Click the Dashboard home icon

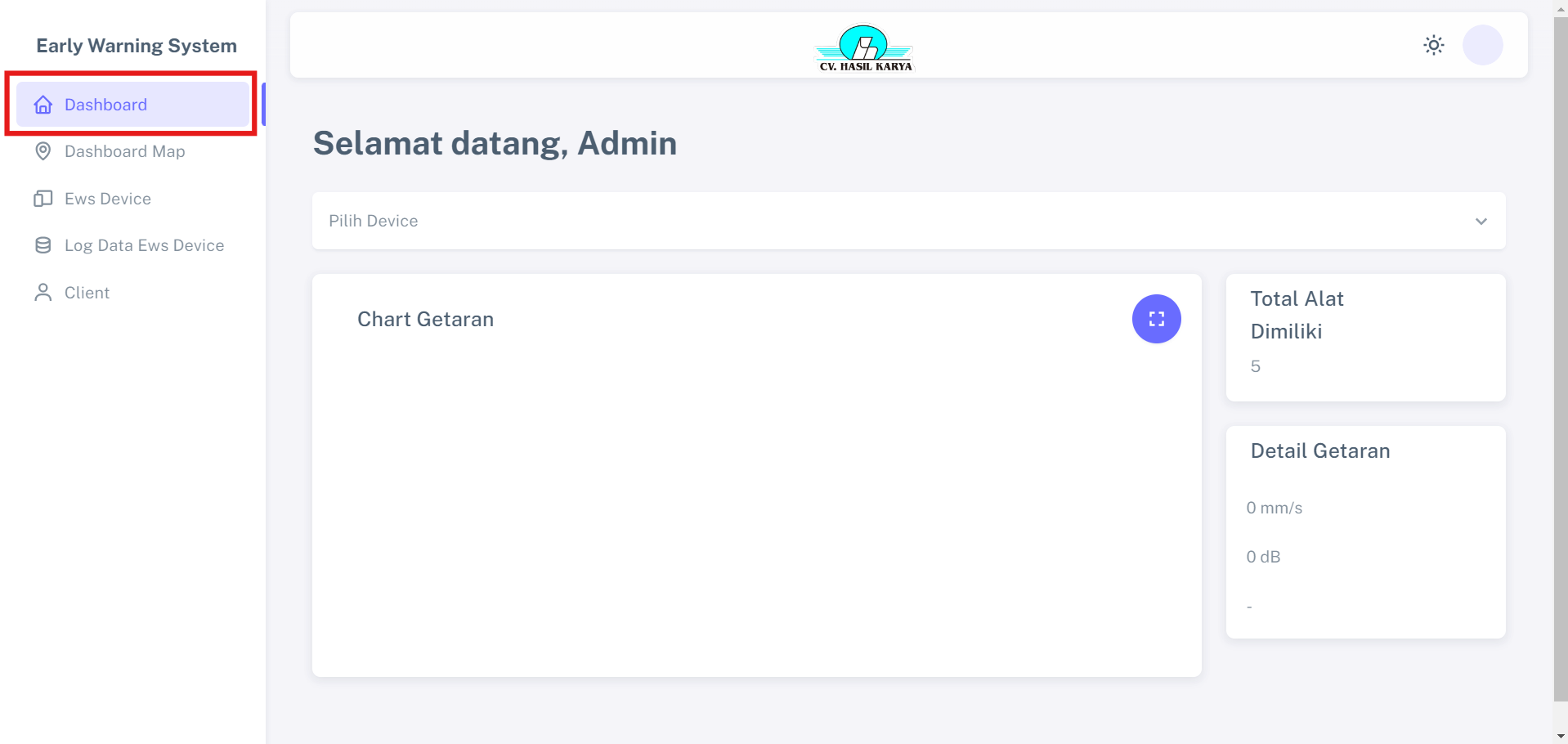coord(43,105)
